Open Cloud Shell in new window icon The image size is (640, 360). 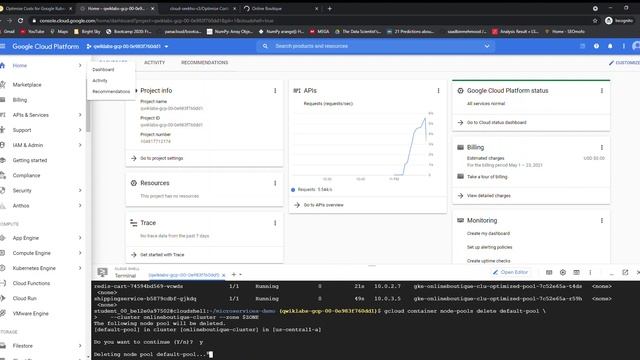(625, 272)
